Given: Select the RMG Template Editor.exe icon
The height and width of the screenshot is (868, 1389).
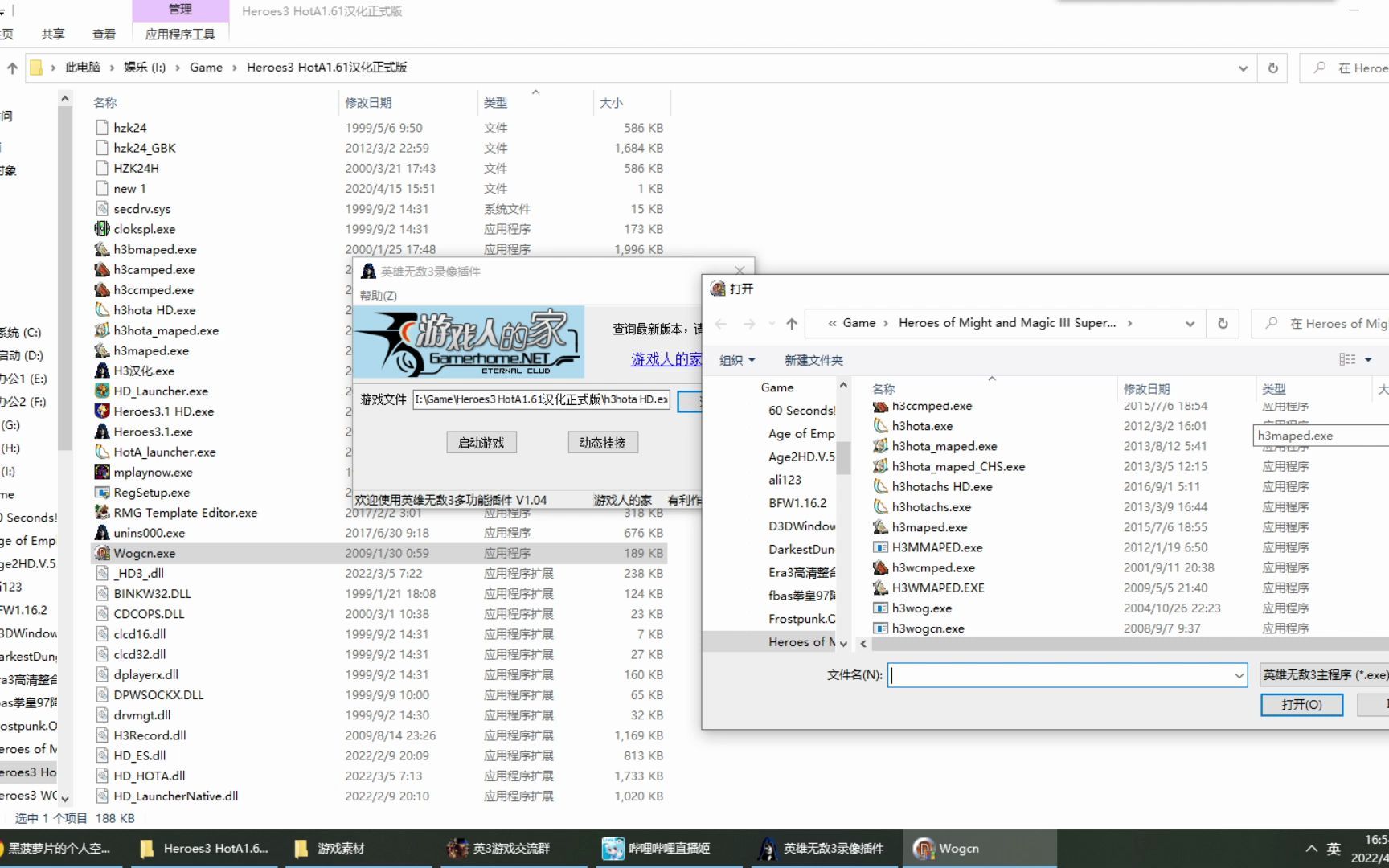Looking at the screenshot, I should coord(102,512).
